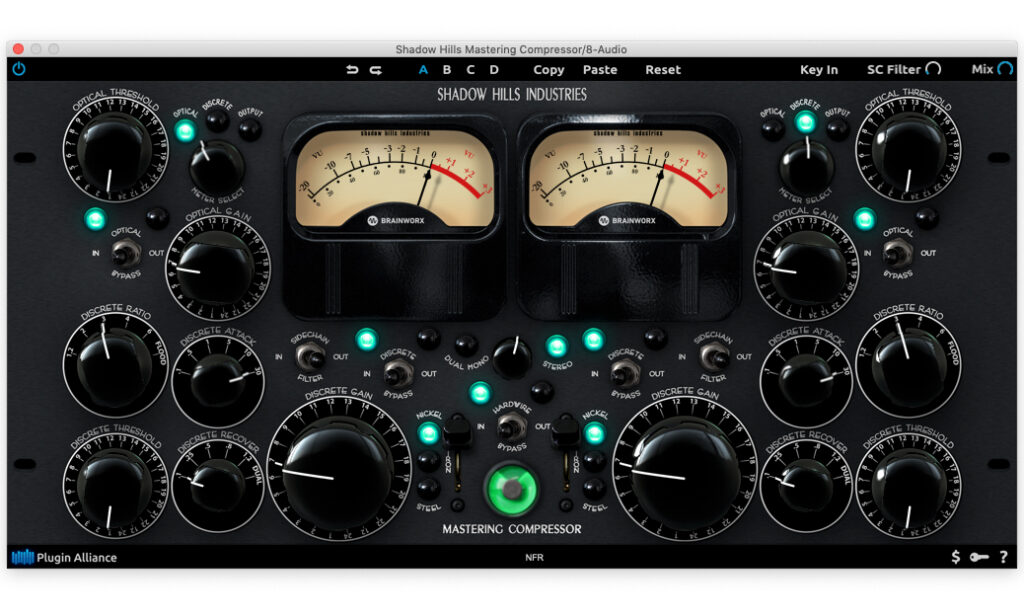Click the right Discrete Threshold knob

point(908,487)
